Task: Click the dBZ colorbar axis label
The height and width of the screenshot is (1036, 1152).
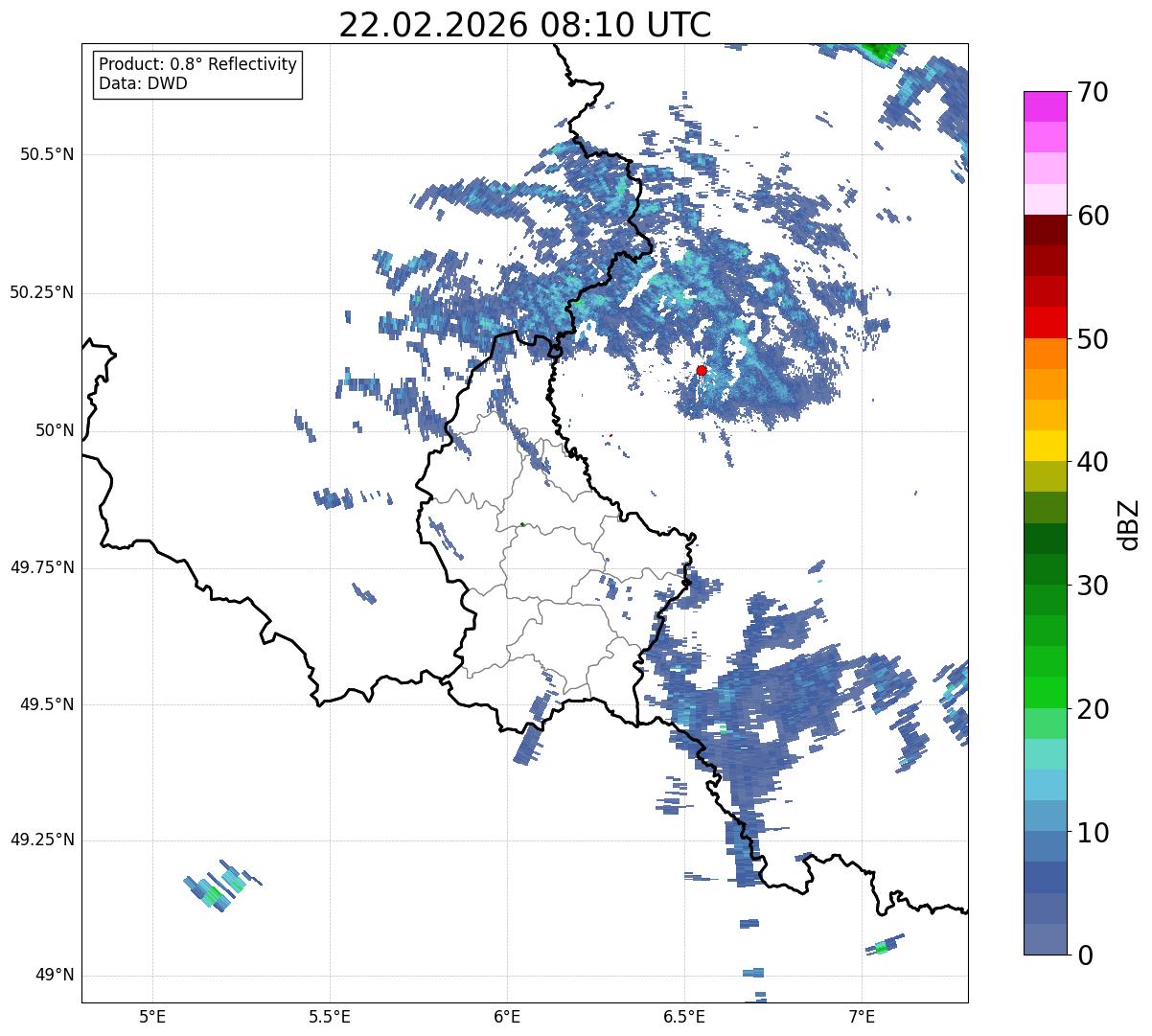Action: (x=1128, y=523)
